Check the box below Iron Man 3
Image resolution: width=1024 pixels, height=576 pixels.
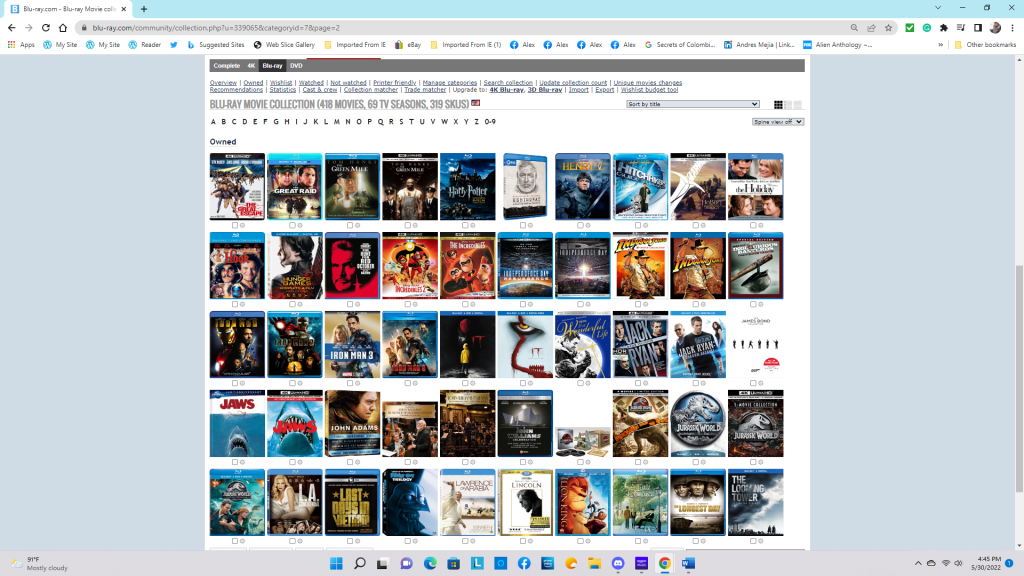[x=349, y=383]
